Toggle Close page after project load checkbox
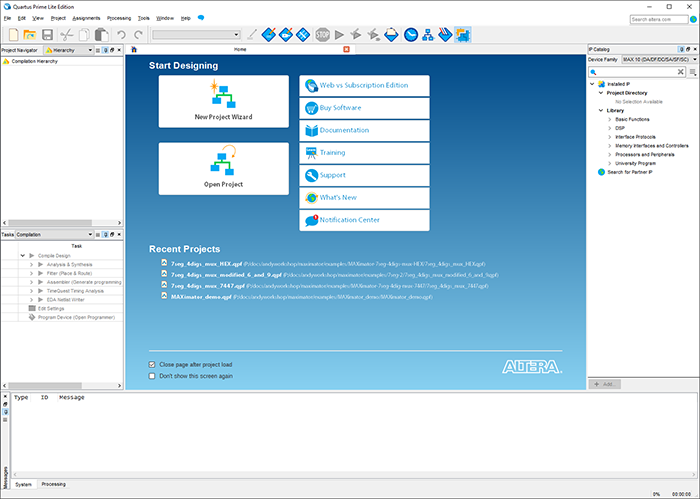700x499 pixels. [x=152, y=365]
